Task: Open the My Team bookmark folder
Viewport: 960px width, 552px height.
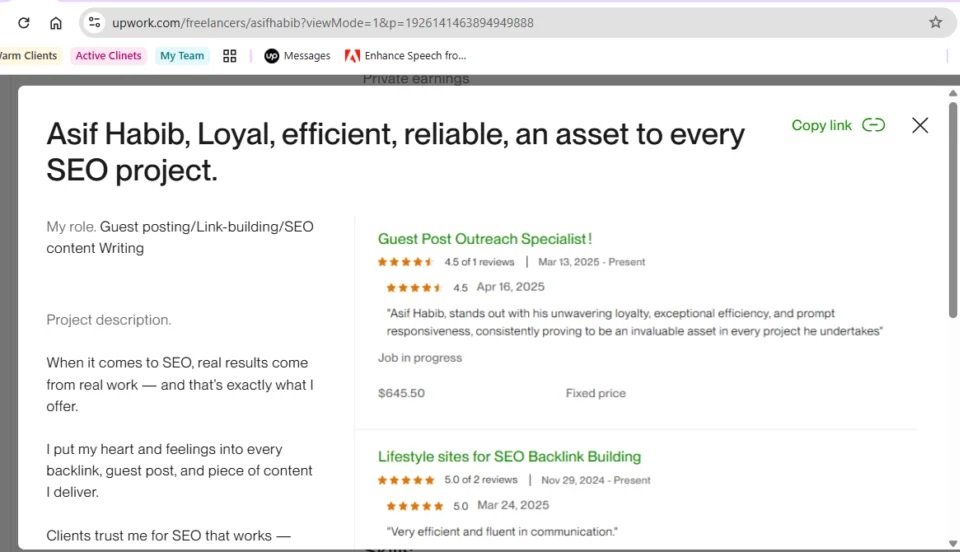Action: (x=182, y=56)
